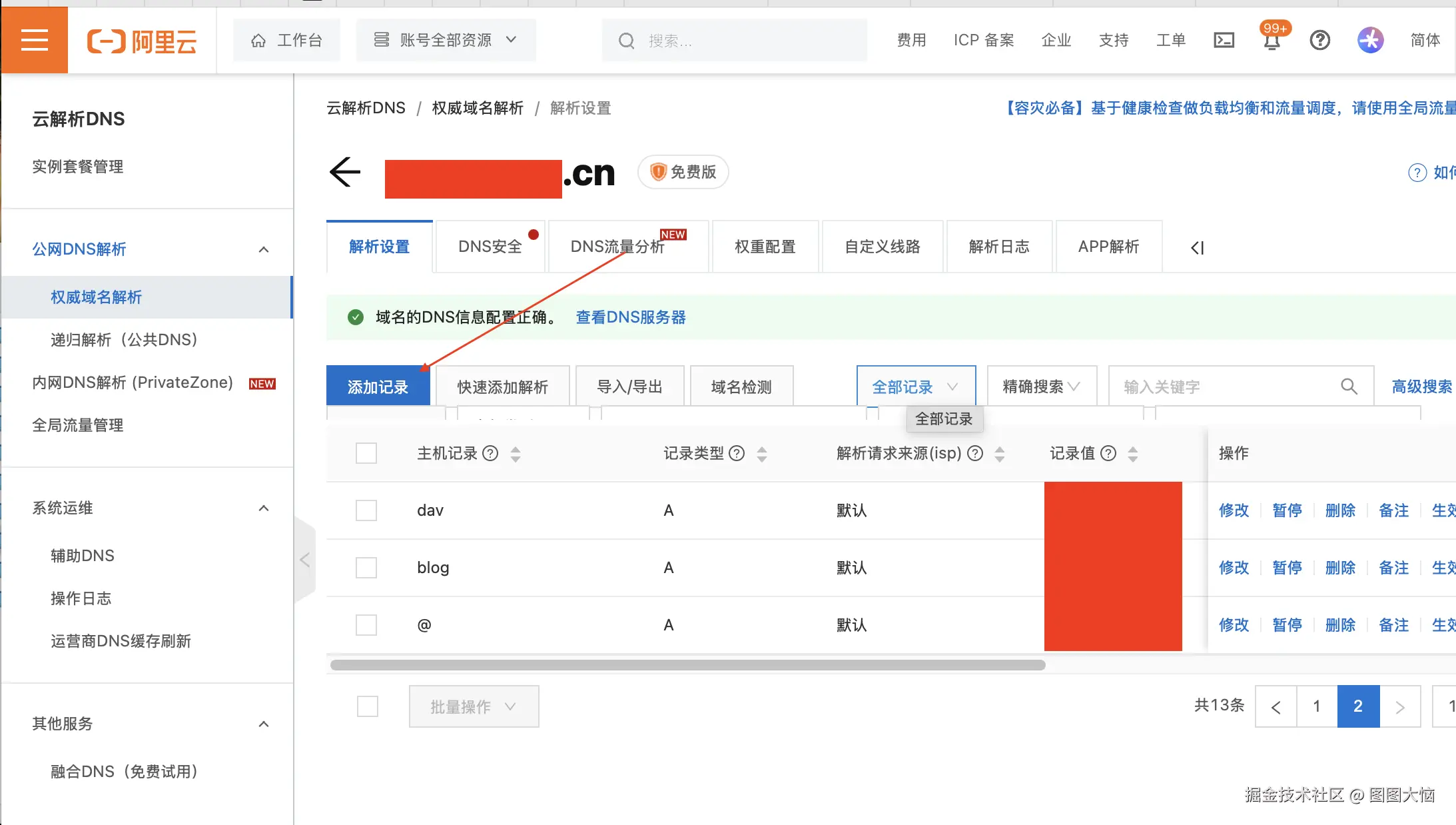Open the 全部记录 filter dropdown
This screenshot has width=1456, height=825.
(915, 385)
